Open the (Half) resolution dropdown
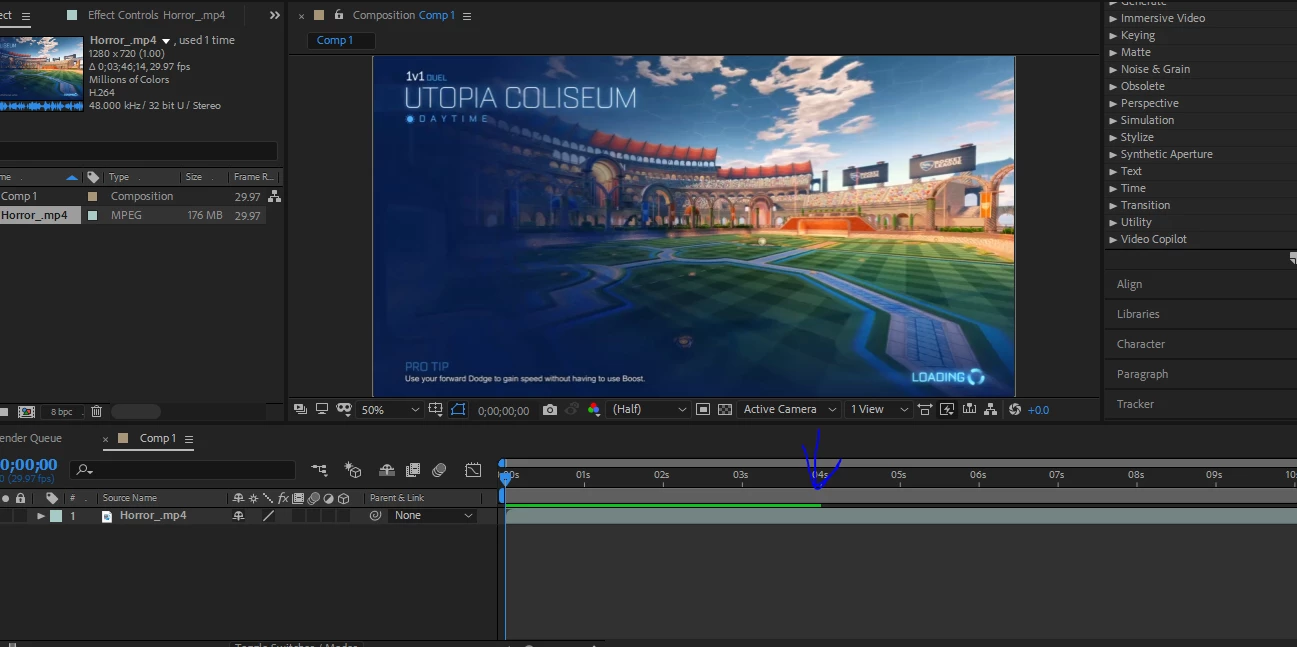Screen dimensions: 1297x647 click(x=649, y=410)
